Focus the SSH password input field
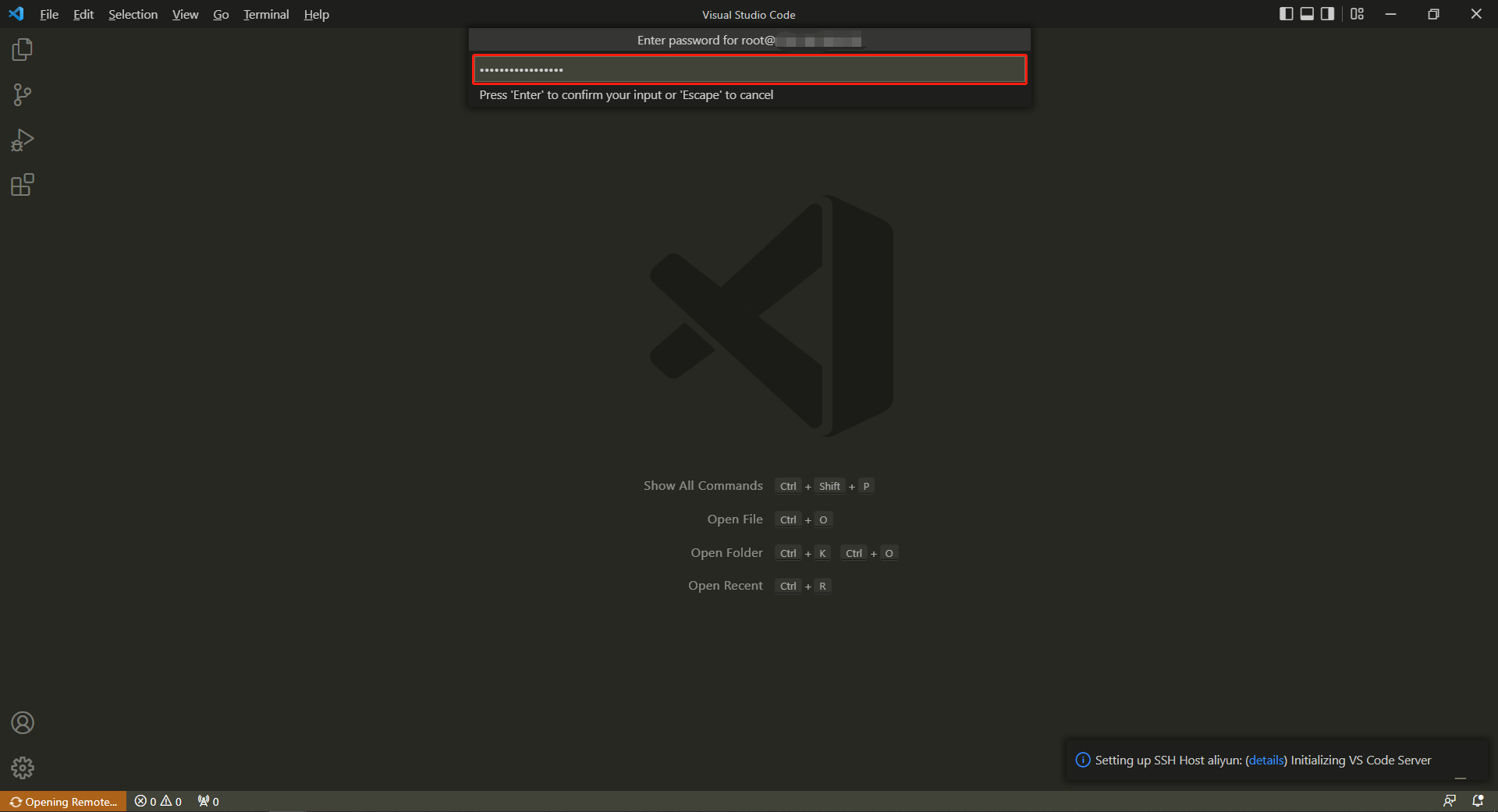The width and height of the screenshot is (1498, 812). (x=749, y=70)
